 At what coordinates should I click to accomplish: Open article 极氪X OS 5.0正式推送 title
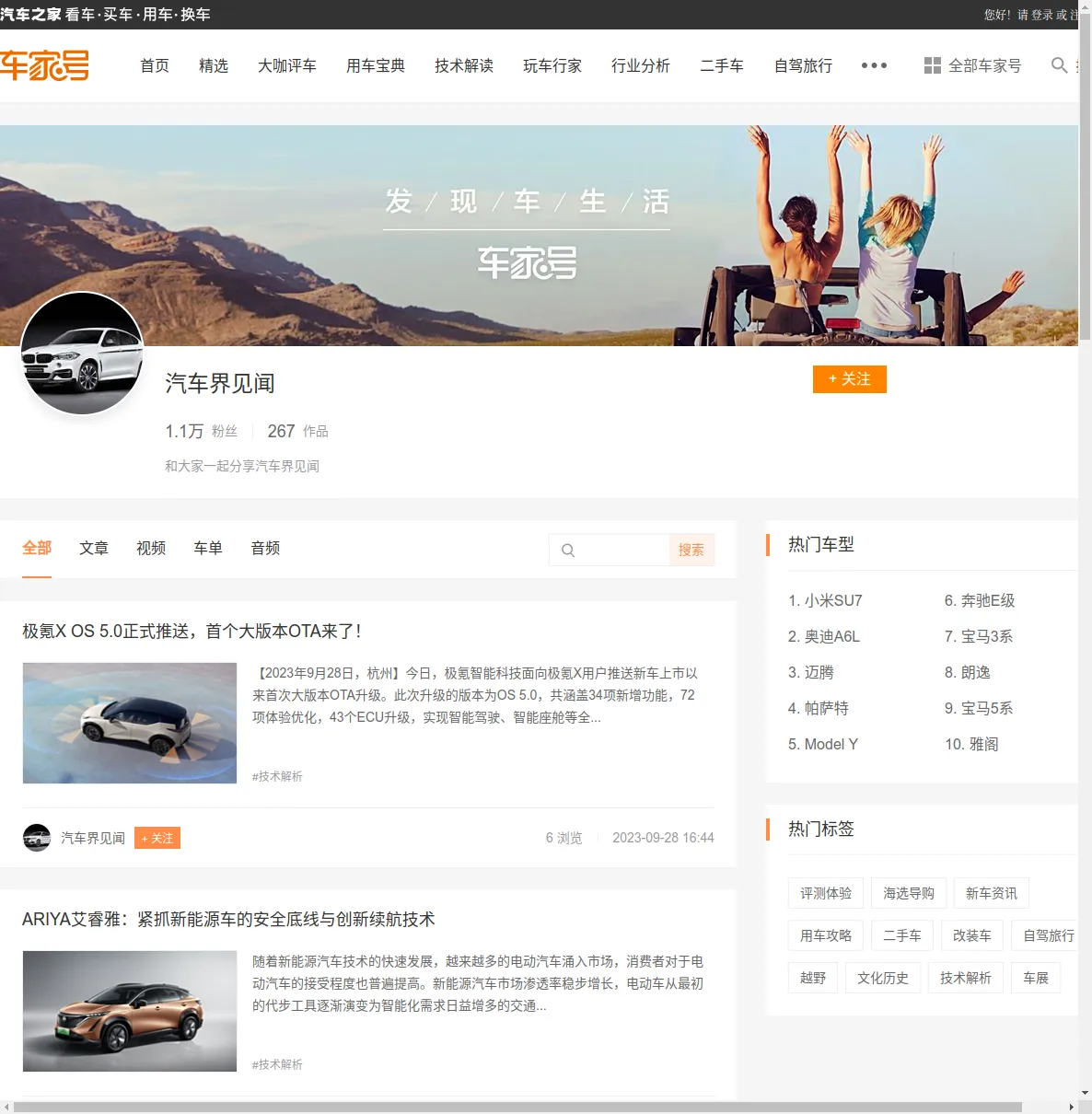point(192,632)
